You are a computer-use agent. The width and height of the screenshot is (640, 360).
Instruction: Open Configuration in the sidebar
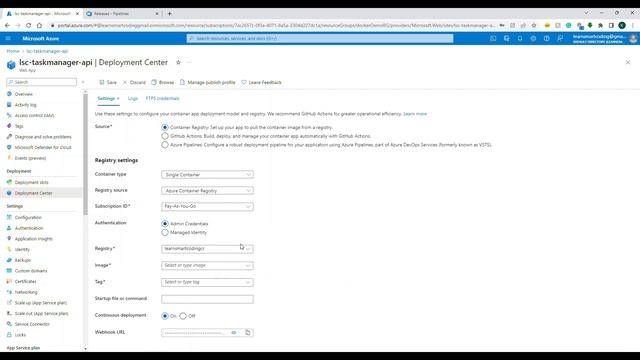[x=28, y=218]
